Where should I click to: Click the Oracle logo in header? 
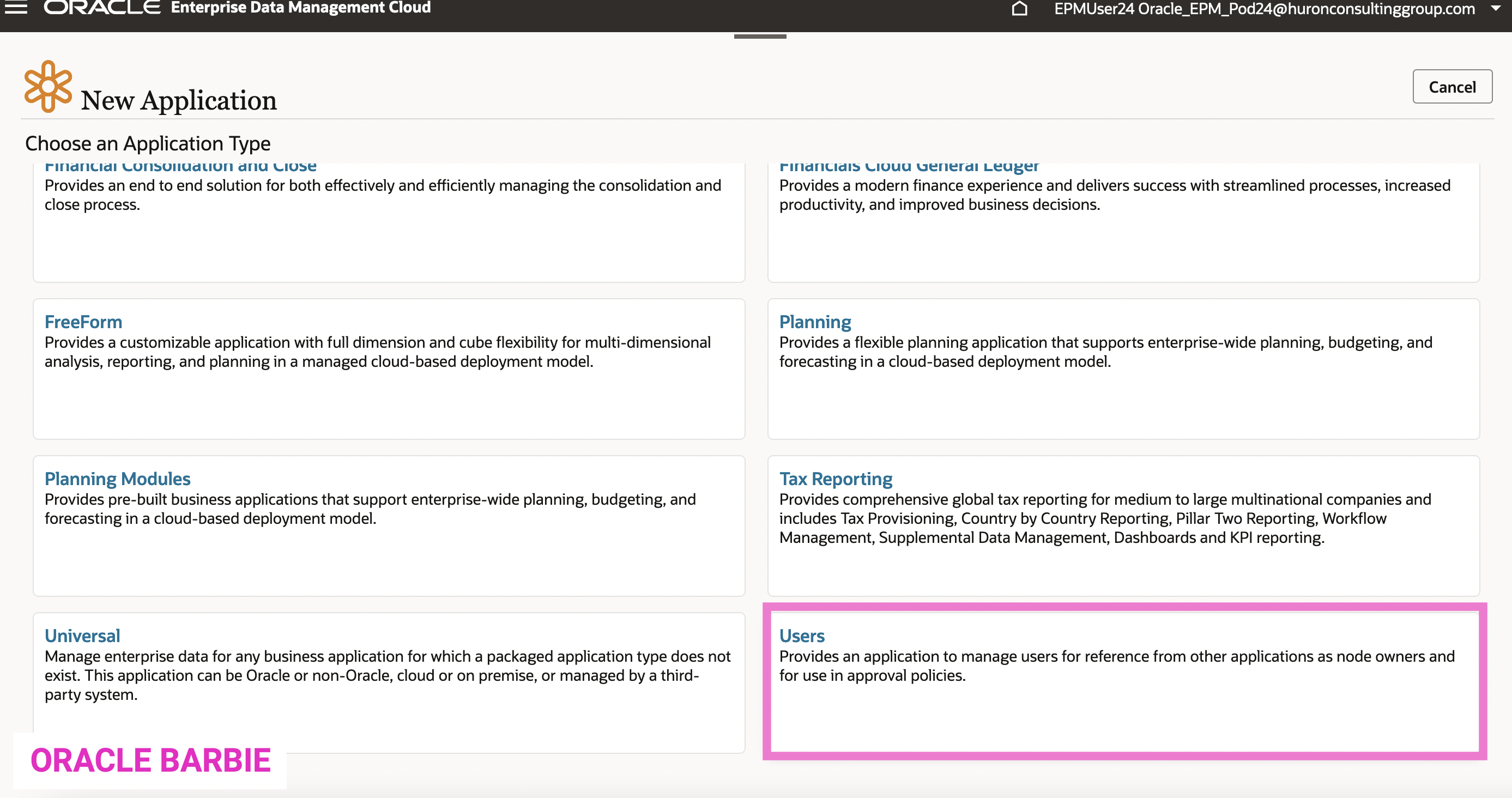click(102, 8)
